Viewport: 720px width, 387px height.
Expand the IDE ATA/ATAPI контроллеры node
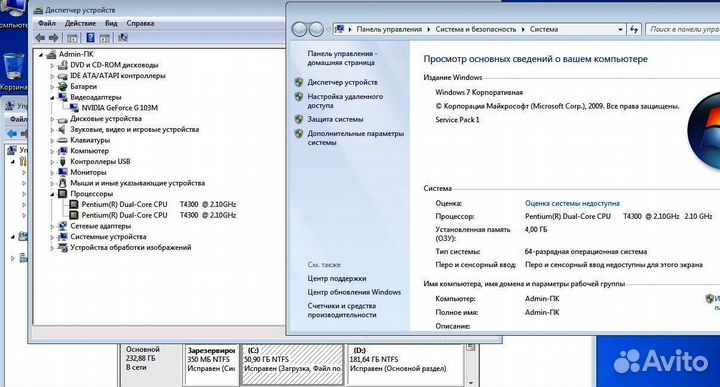click(52, 76)
